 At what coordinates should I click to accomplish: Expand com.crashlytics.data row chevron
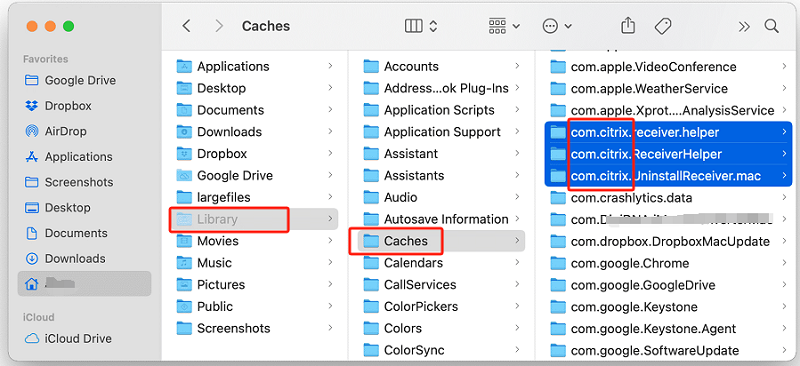point(784,198)
